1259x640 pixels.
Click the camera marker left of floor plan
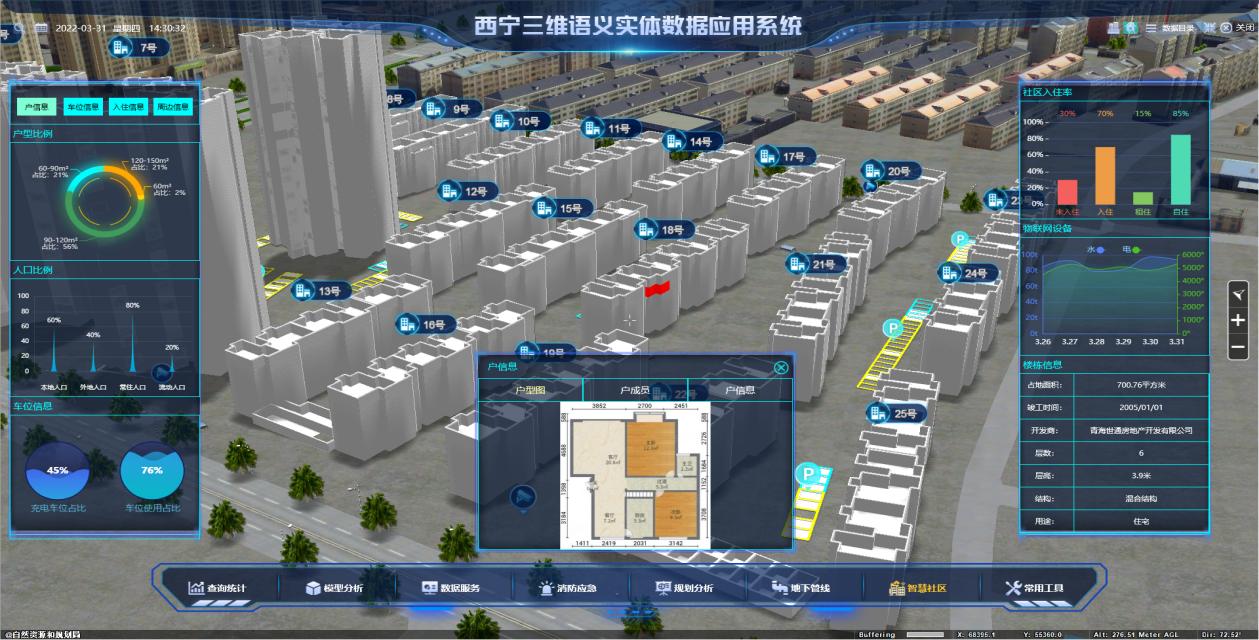pos(522,496)
